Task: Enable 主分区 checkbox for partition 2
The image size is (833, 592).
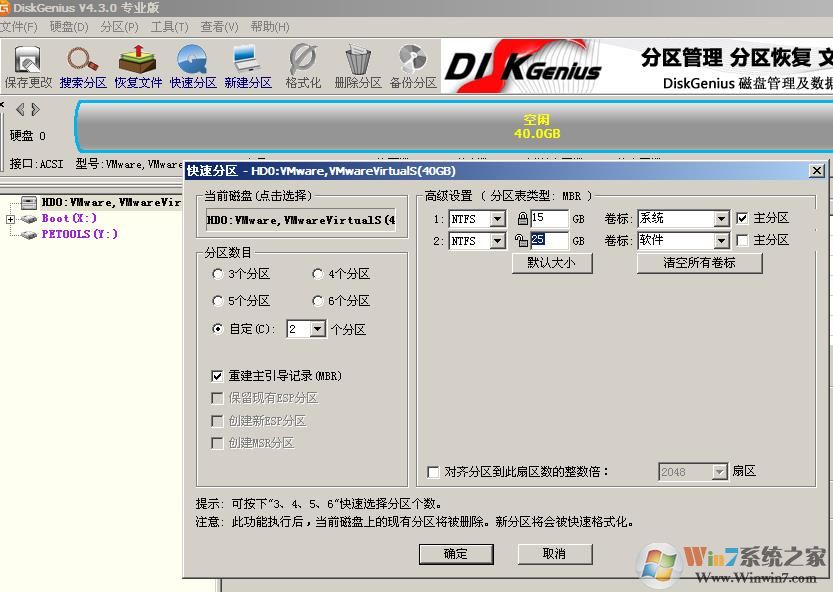Action: (742, 240)
